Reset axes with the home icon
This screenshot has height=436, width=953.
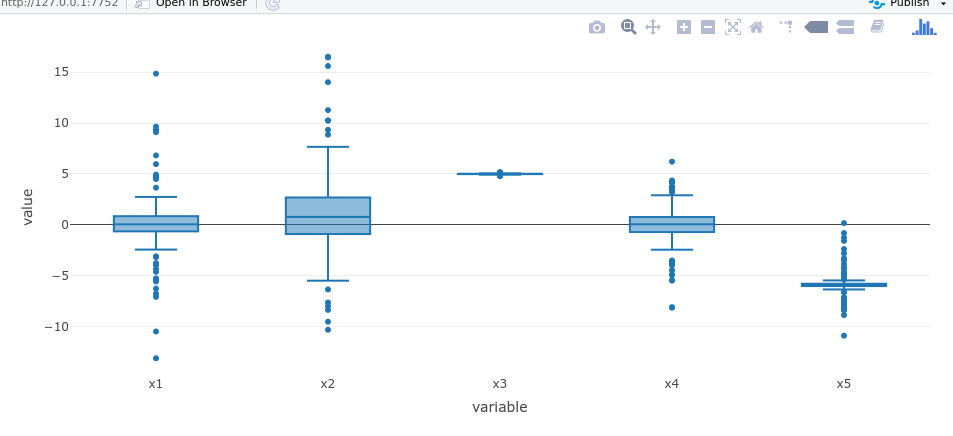(757, 27)
